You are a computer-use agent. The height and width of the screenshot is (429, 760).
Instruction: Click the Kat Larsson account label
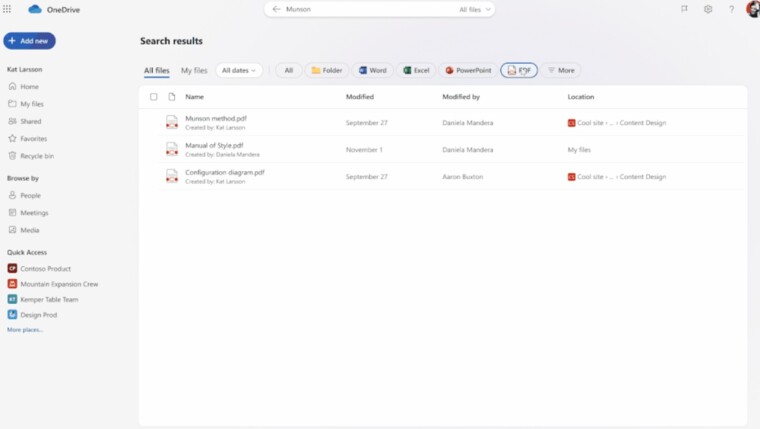click(25, 69)
